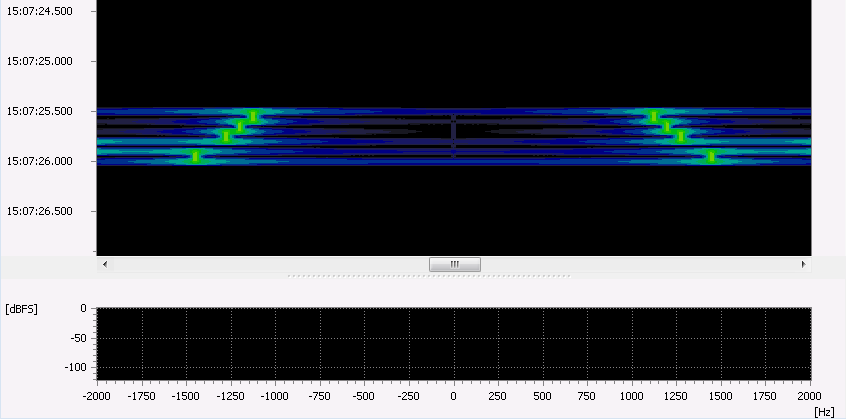Click the horizontal scrollbar right arrow
Image resolution: width=846 pixels, height=419 pixels.
(x=803, y=265)
